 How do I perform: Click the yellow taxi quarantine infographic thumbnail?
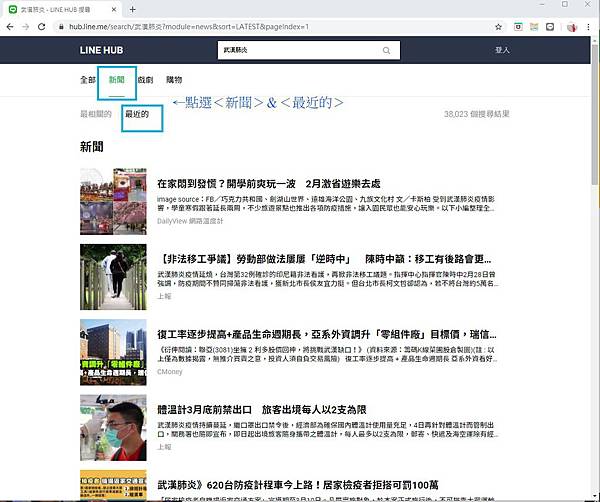pos(113,485)
